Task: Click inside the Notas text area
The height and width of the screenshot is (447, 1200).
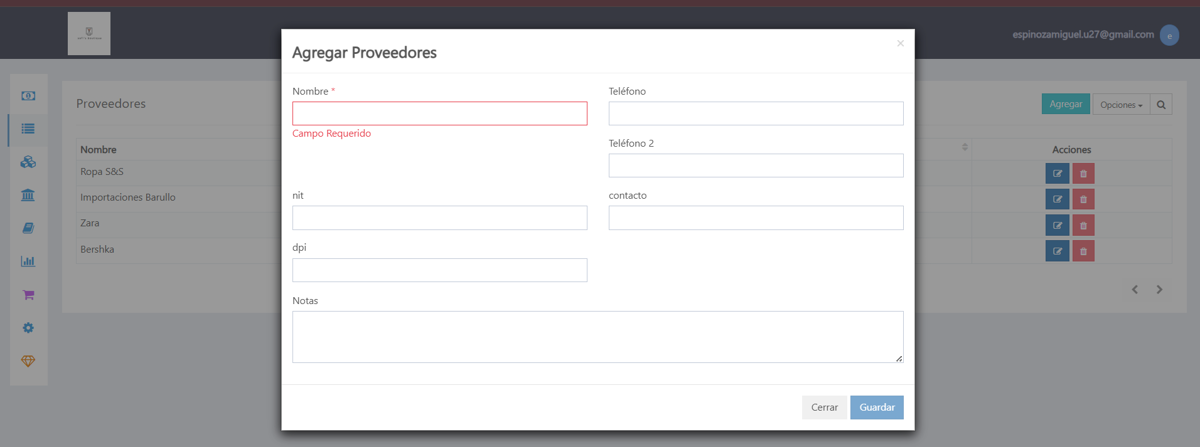Action: click(598, 336)
